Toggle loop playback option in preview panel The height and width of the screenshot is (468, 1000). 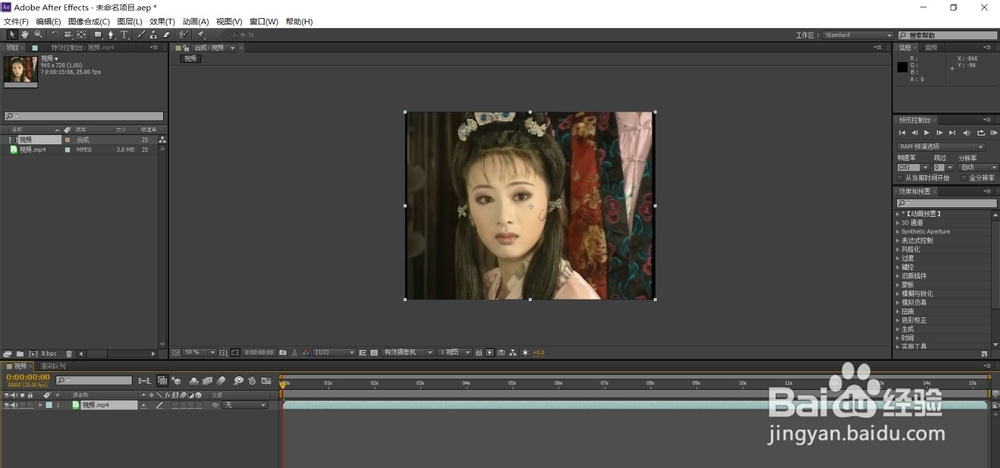click(x=981, y=133)
